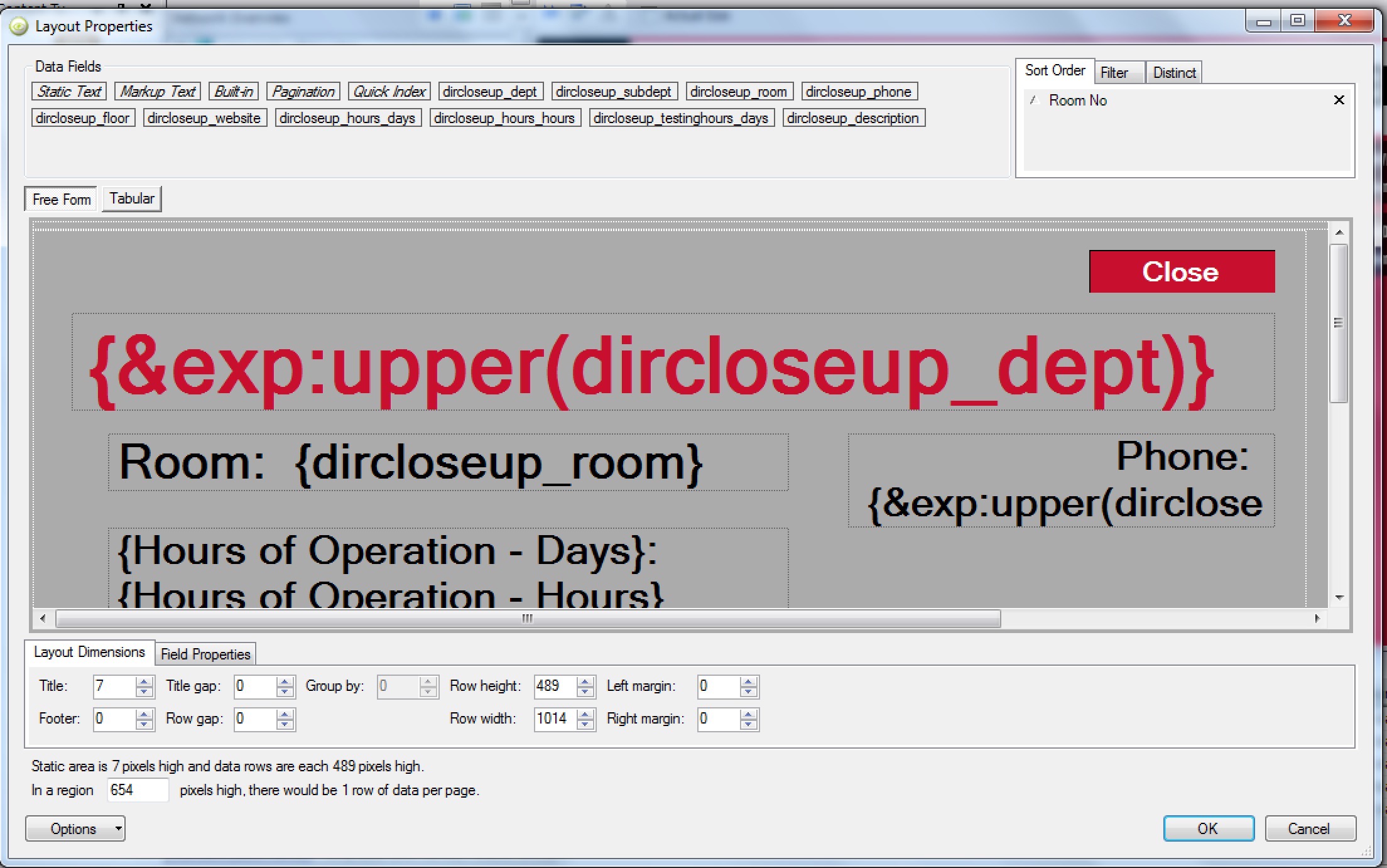Image resolution: width=1387 pixels, height=868 pixels.
Task: Select the dircloseup_website data field
Action: point(204,118)
